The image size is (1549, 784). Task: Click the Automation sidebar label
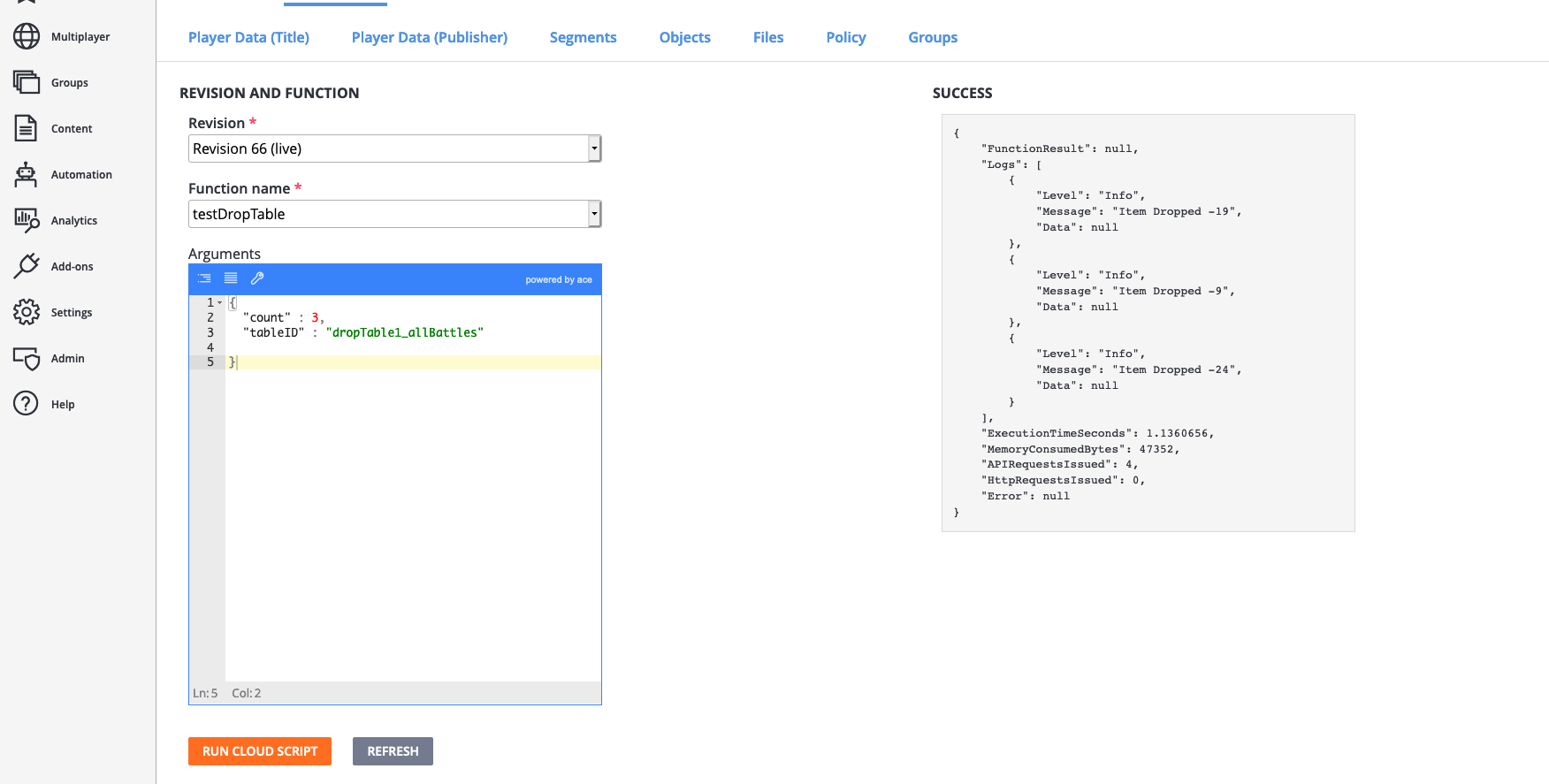click(81, 174)
